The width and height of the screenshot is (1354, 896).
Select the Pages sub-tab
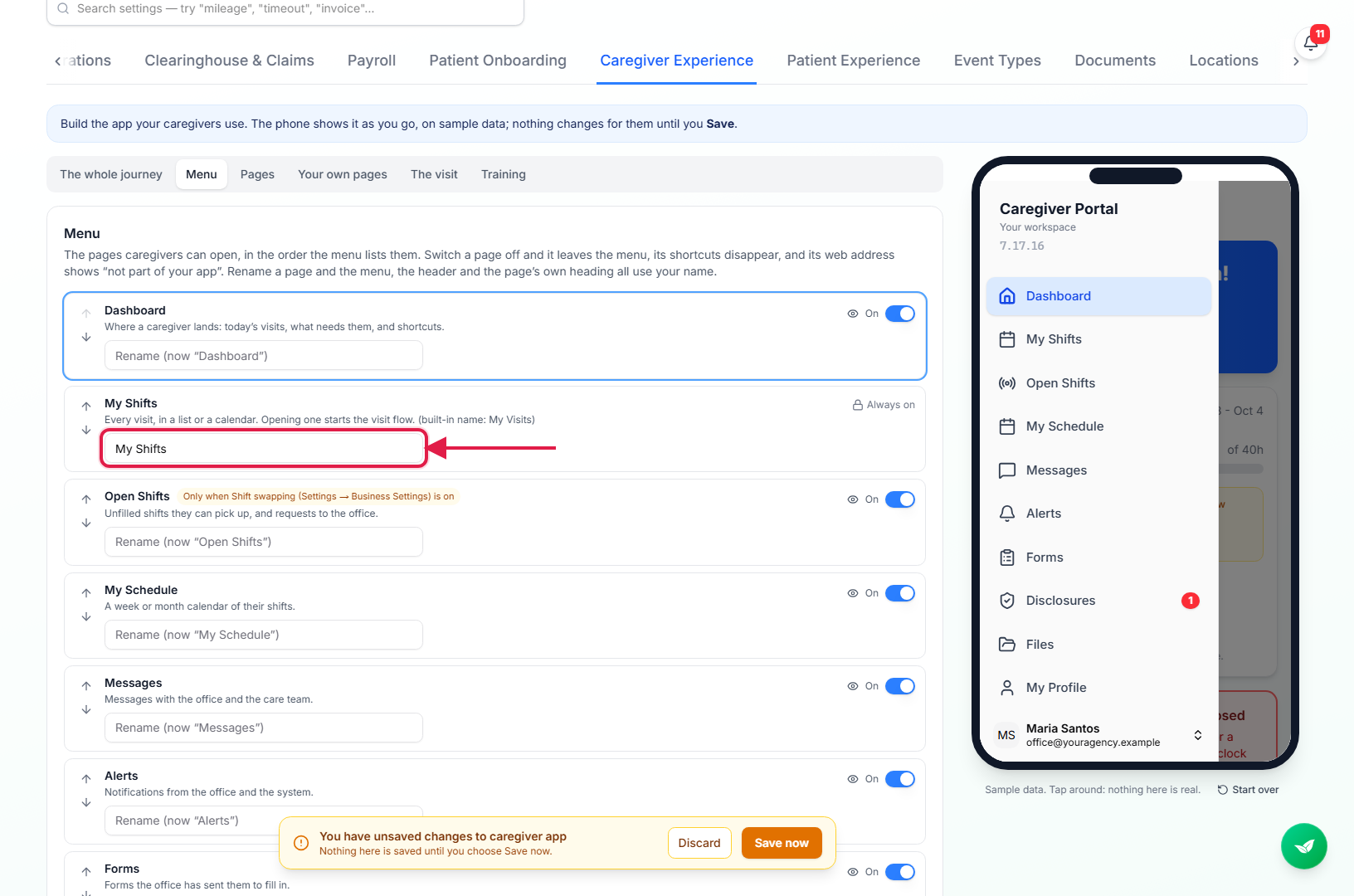pos(257,174)
